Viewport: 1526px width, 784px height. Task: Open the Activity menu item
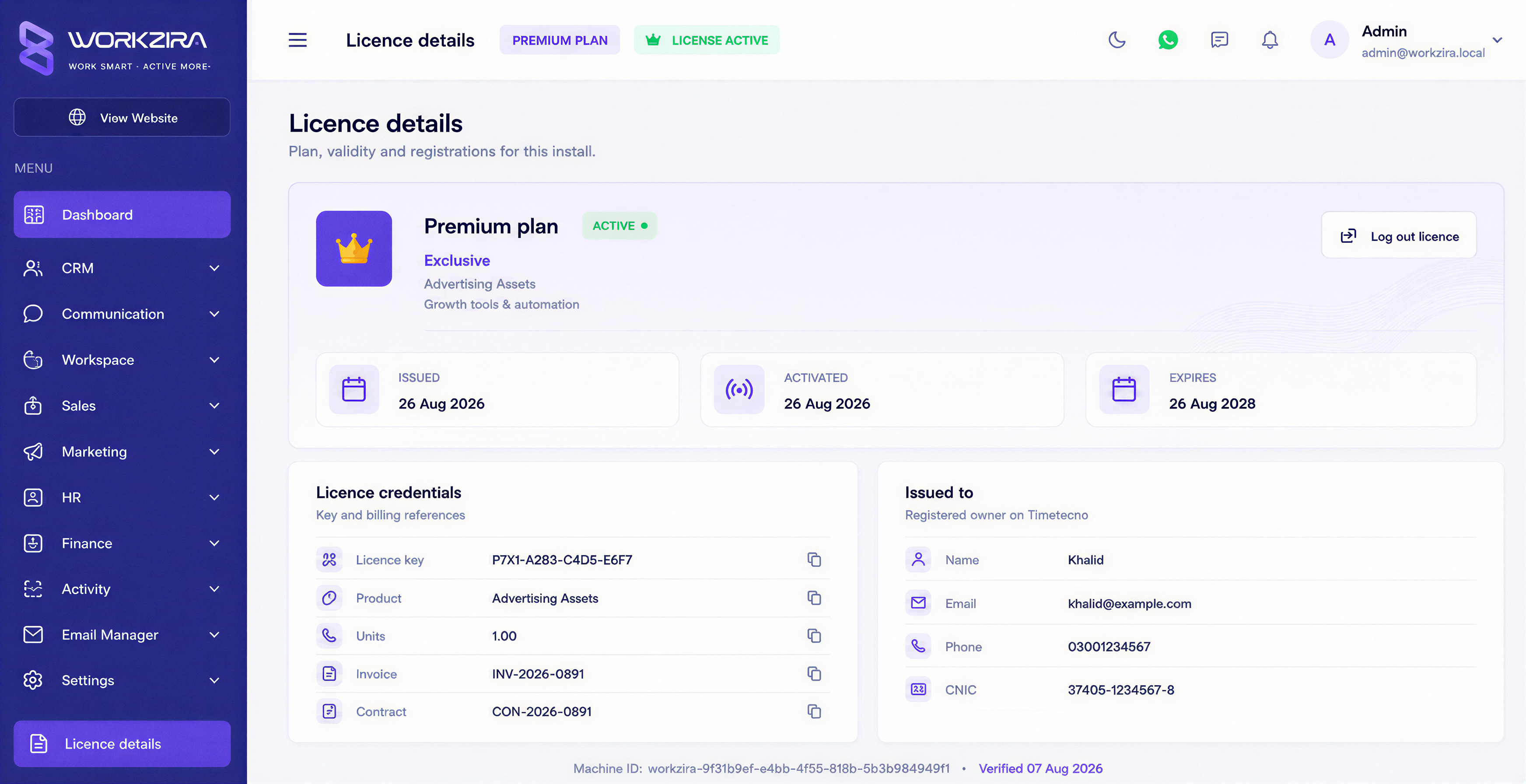click(x=122, y=588)
